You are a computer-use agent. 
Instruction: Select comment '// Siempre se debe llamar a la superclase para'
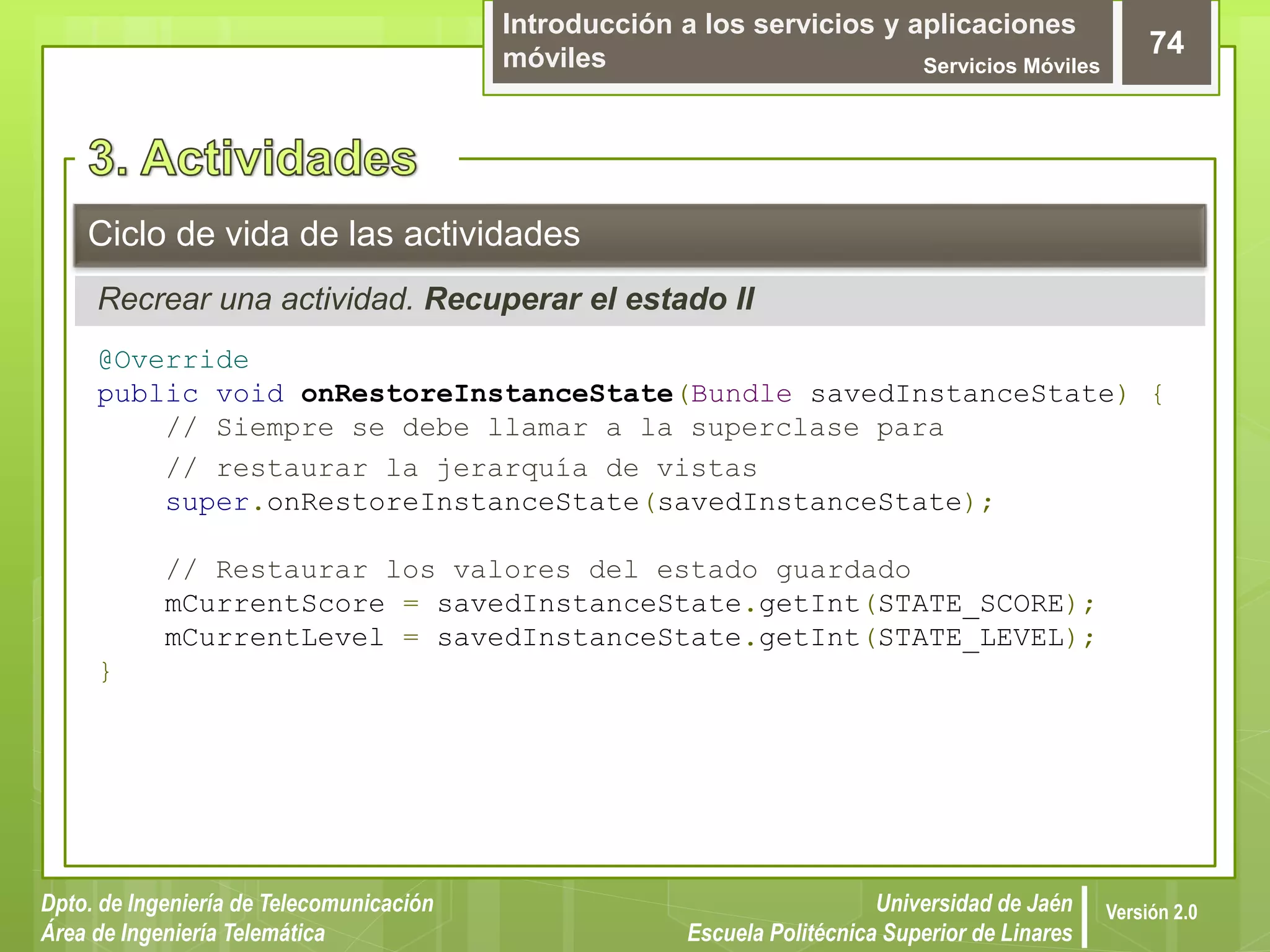pos(555,428)
